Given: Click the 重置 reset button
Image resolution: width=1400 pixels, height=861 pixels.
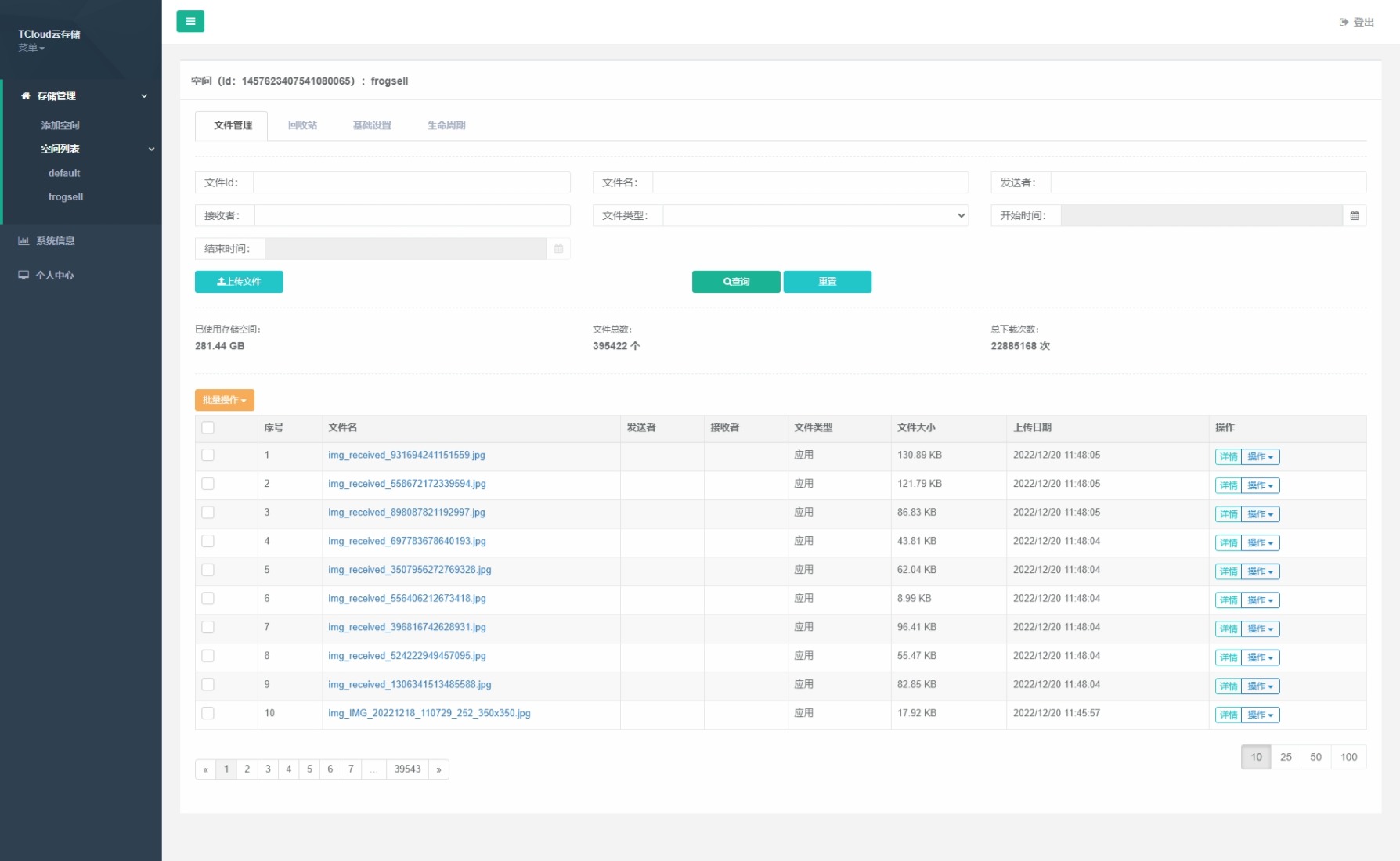Looking at the screenshot, I should click(x=828, y=282).
